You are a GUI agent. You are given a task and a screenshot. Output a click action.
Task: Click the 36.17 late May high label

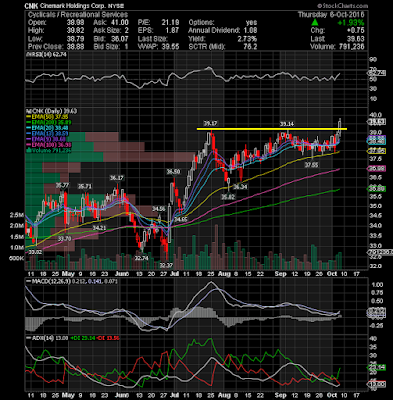117,178
